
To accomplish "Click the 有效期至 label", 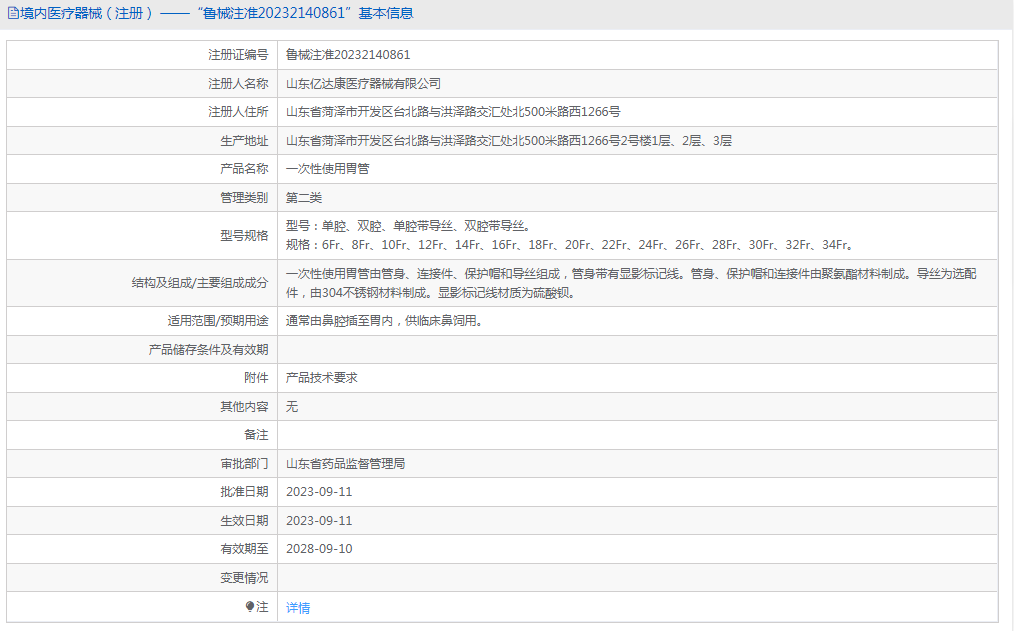I will (x=244, y=549).
